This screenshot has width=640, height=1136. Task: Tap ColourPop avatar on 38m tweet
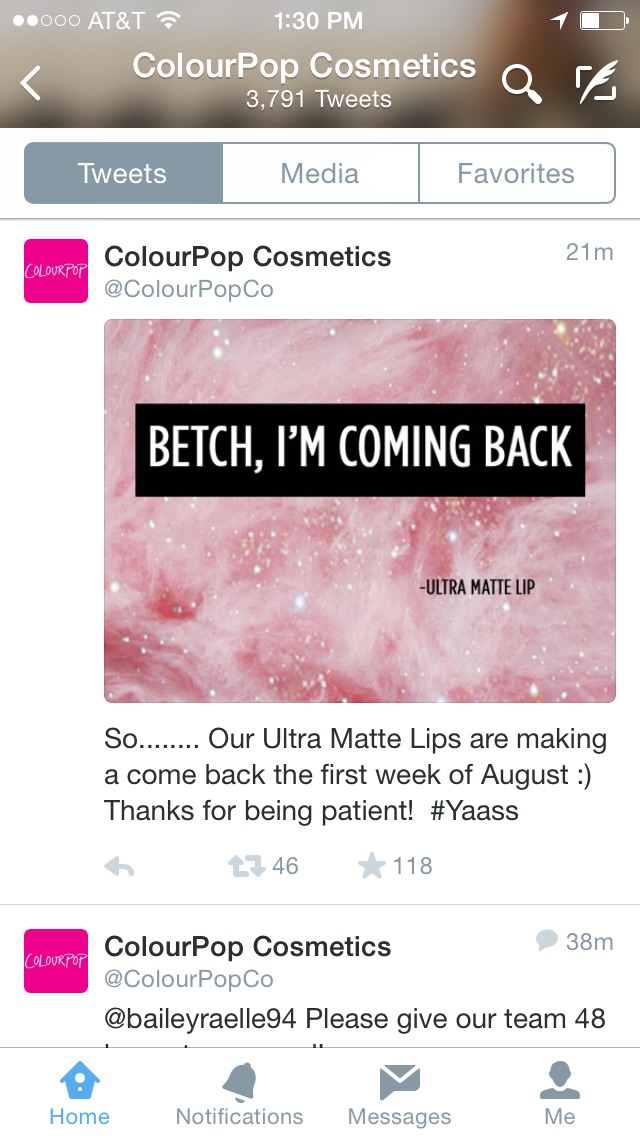[x=56, y=961]
